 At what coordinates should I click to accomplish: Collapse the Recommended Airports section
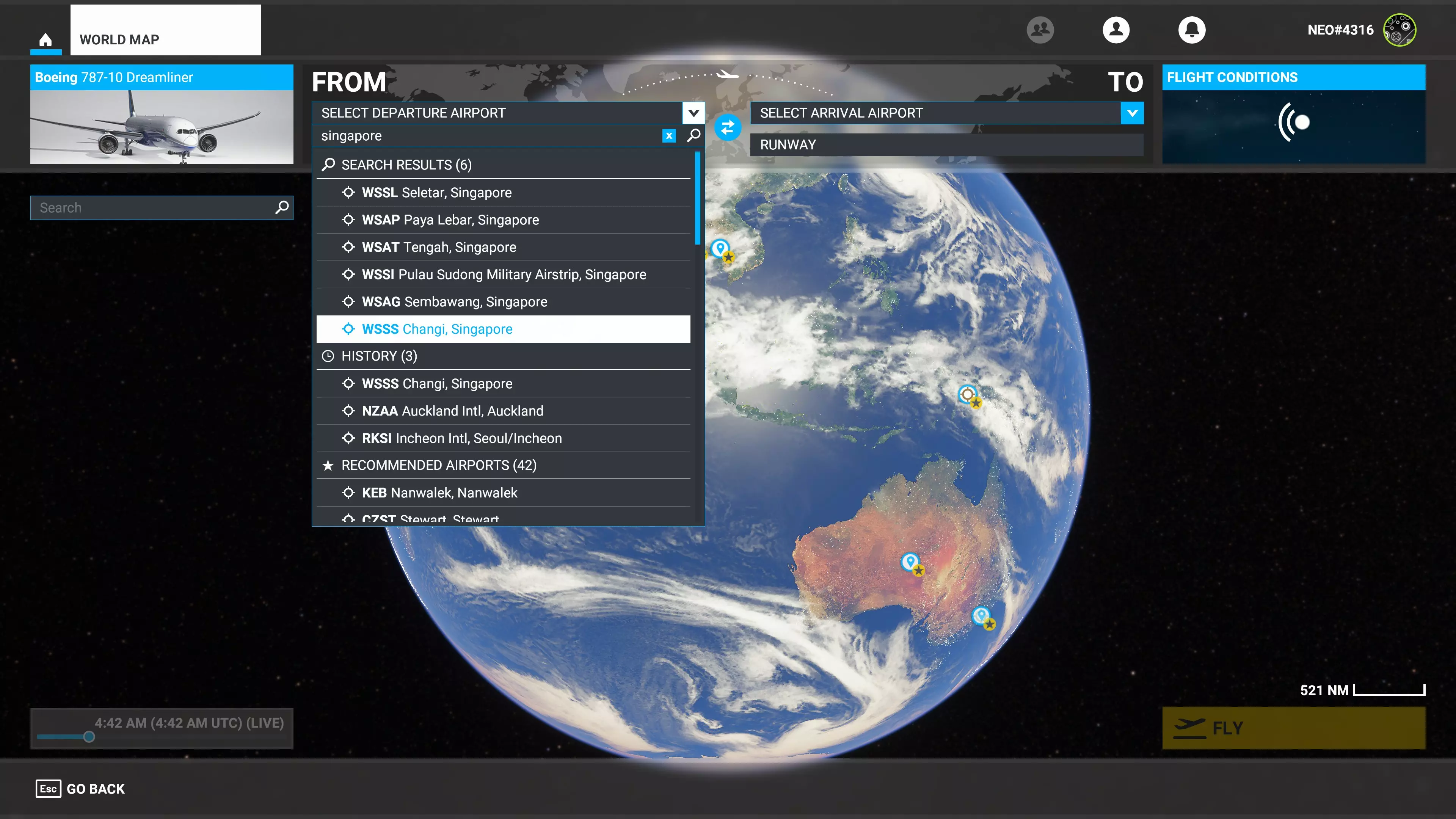click(439, 465)
